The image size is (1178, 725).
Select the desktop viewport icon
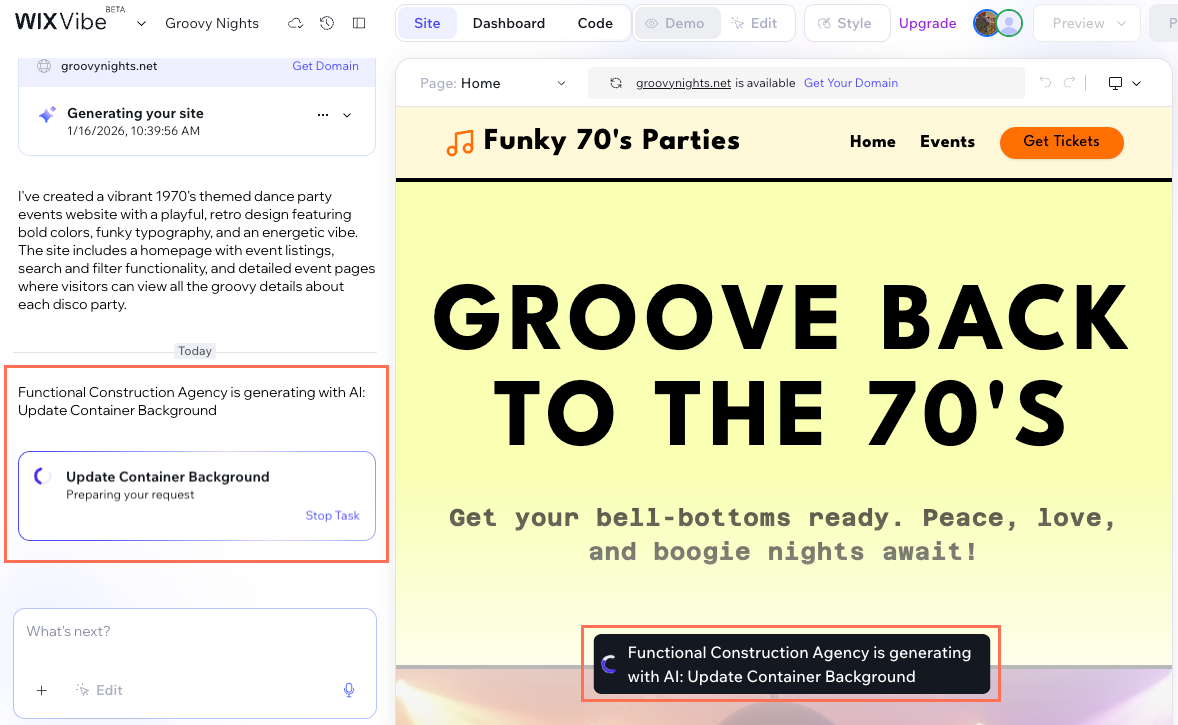pyautogui.click(x=1116, y=83)
